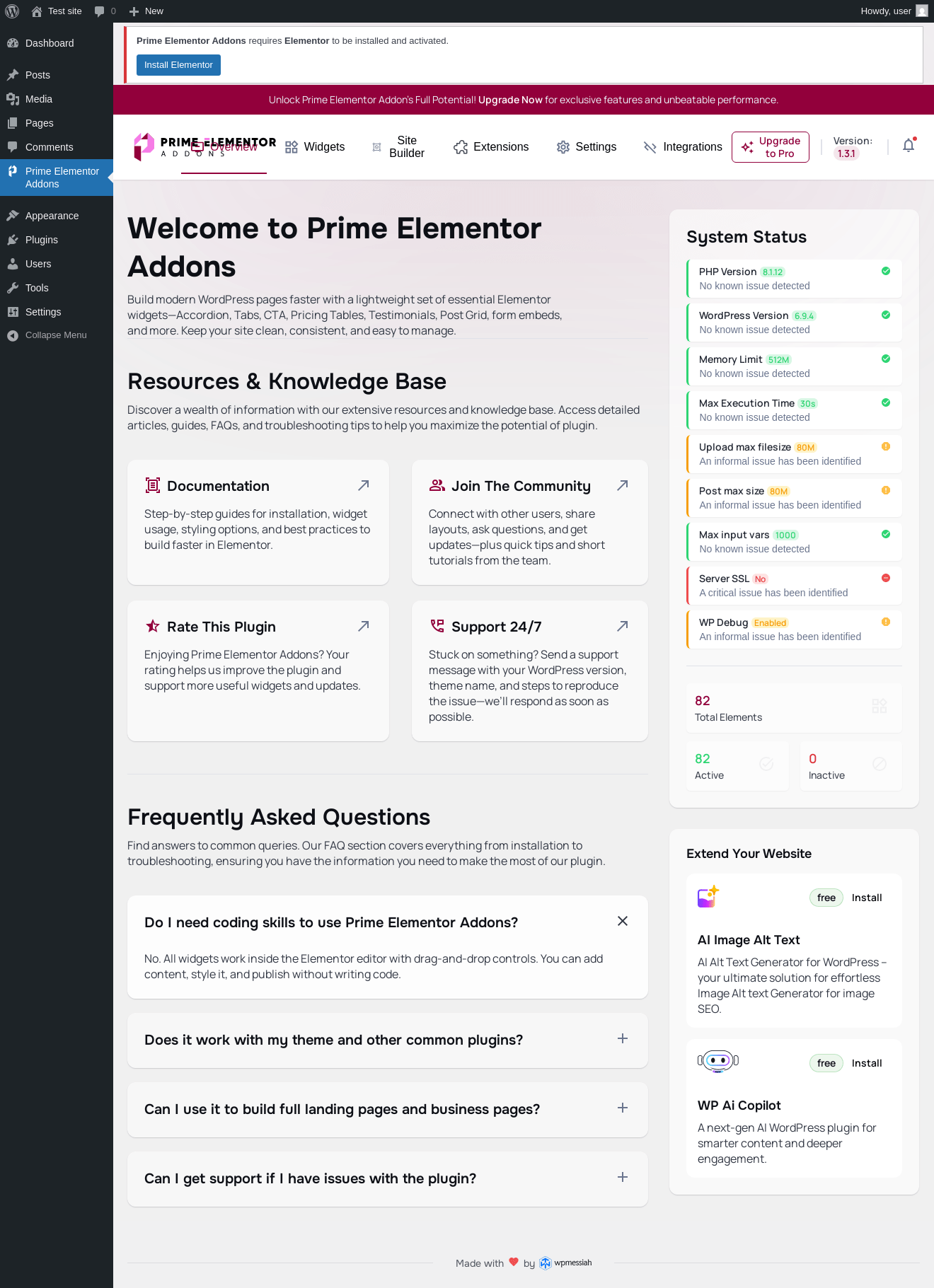Click the WordPress logo in admin bar
The width and height of the screenshot is (934, 1288).
(x=12, y=11)
